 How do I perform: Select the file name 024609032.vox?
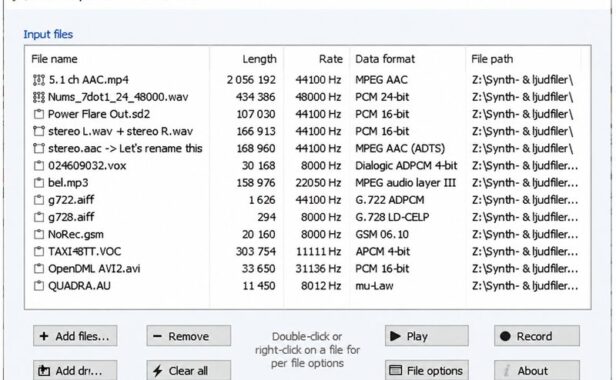[x=87, y=166]
